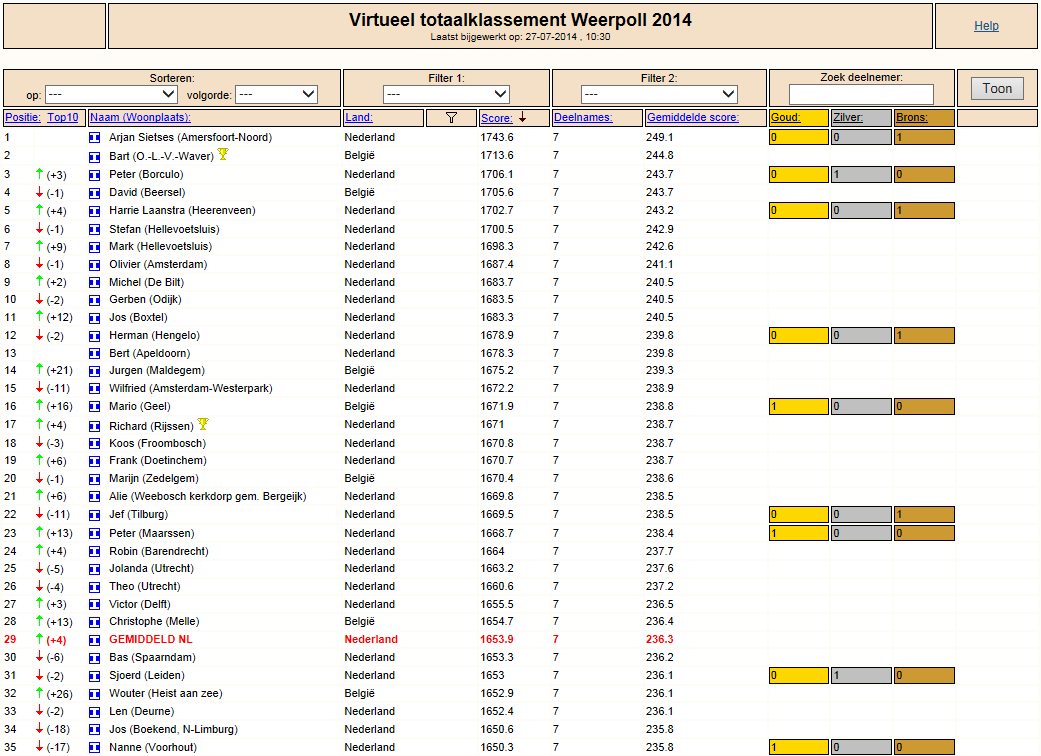Sort by Gemiddelde score column header

click(x=693, y=117)
